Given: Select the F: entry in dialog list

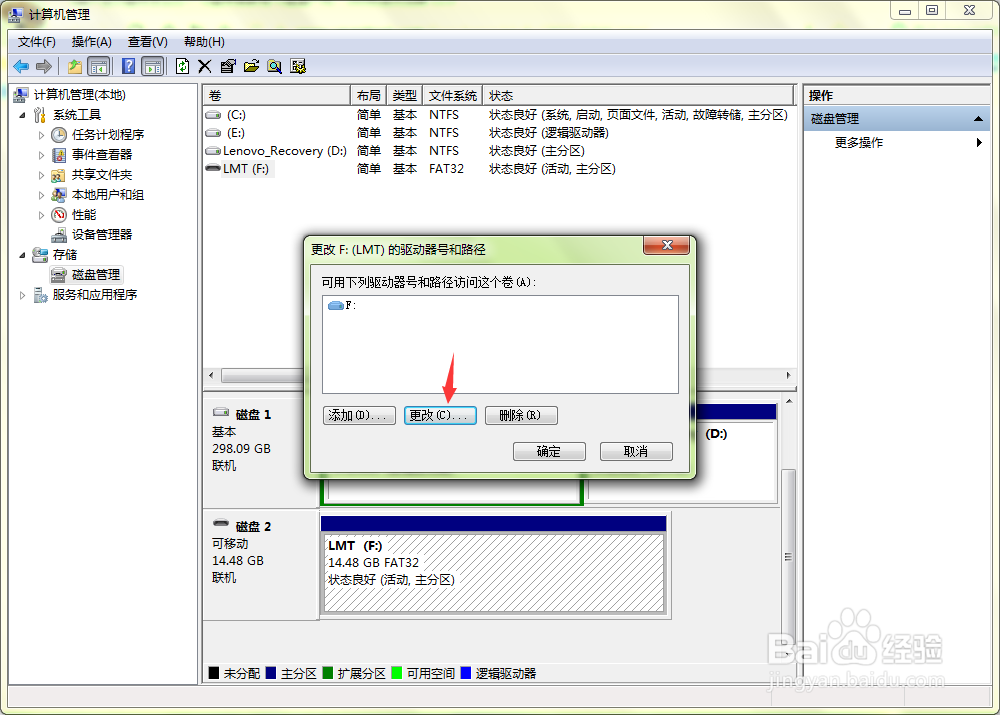Looking at the screenshot, I should coord(342,306).
